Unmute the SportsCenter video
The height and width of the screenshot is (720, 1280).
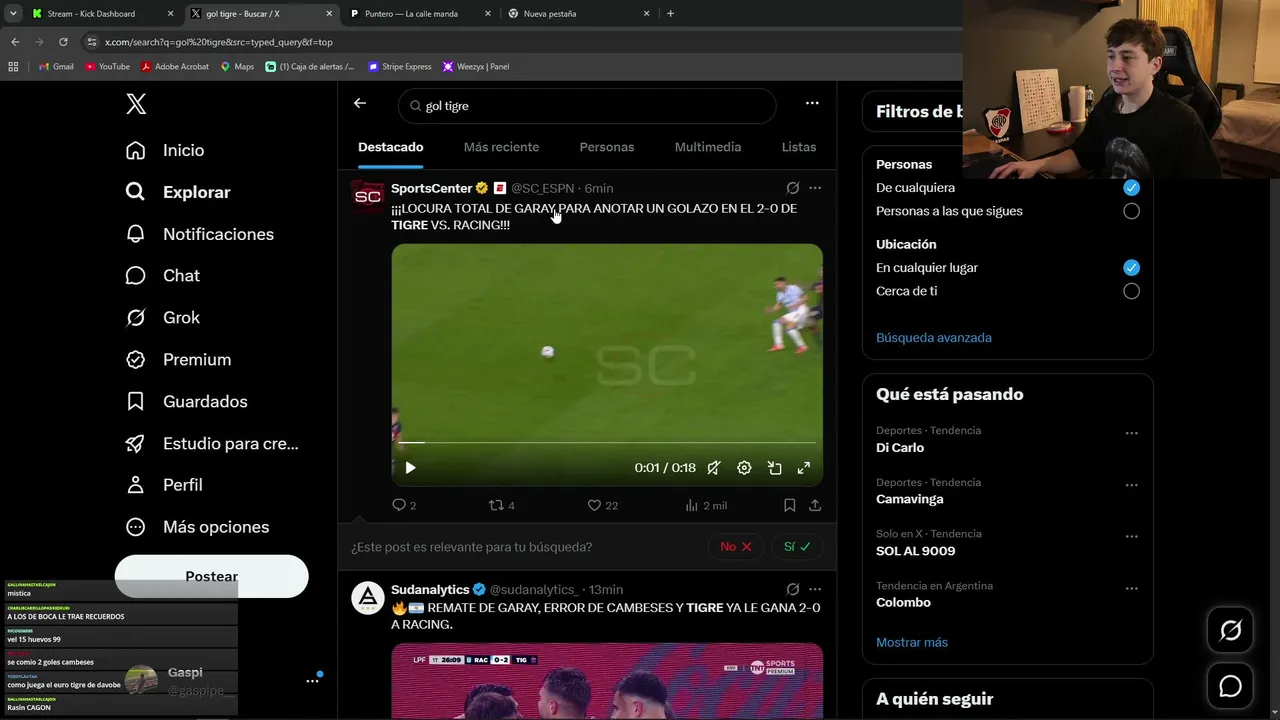714,468
